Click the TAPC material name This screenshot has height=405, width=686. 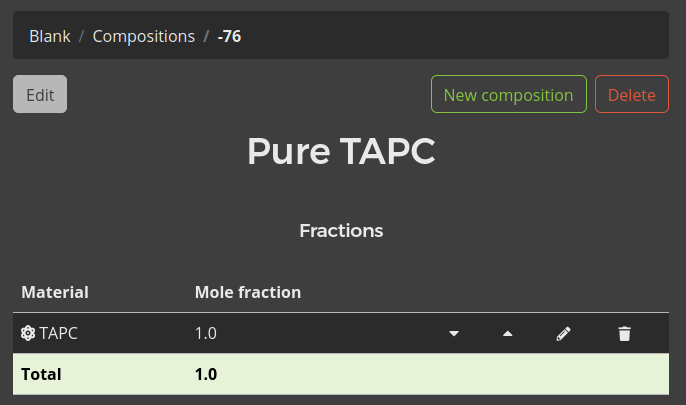tap(59, 334)
